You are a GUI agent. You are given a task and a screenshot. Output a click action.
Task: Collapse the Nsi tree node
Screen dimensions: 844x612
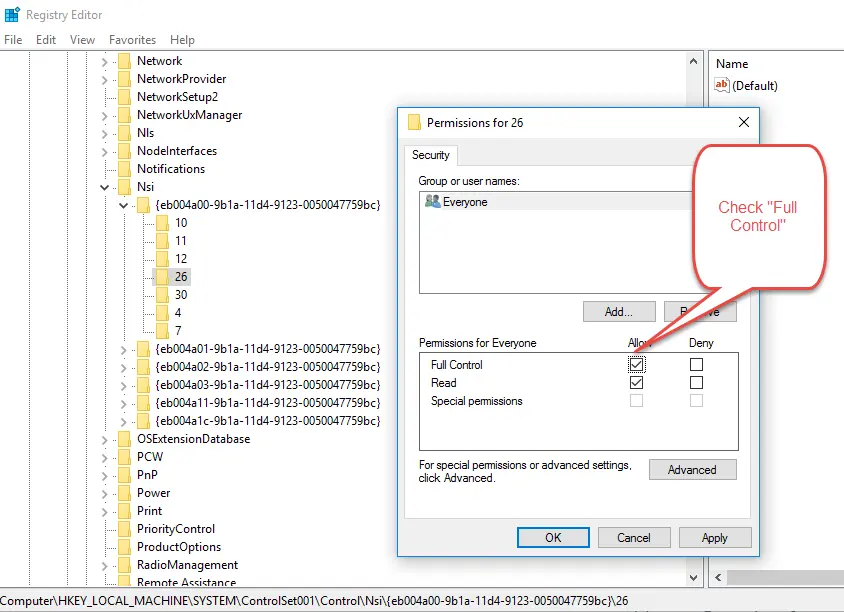coord(105,187)
